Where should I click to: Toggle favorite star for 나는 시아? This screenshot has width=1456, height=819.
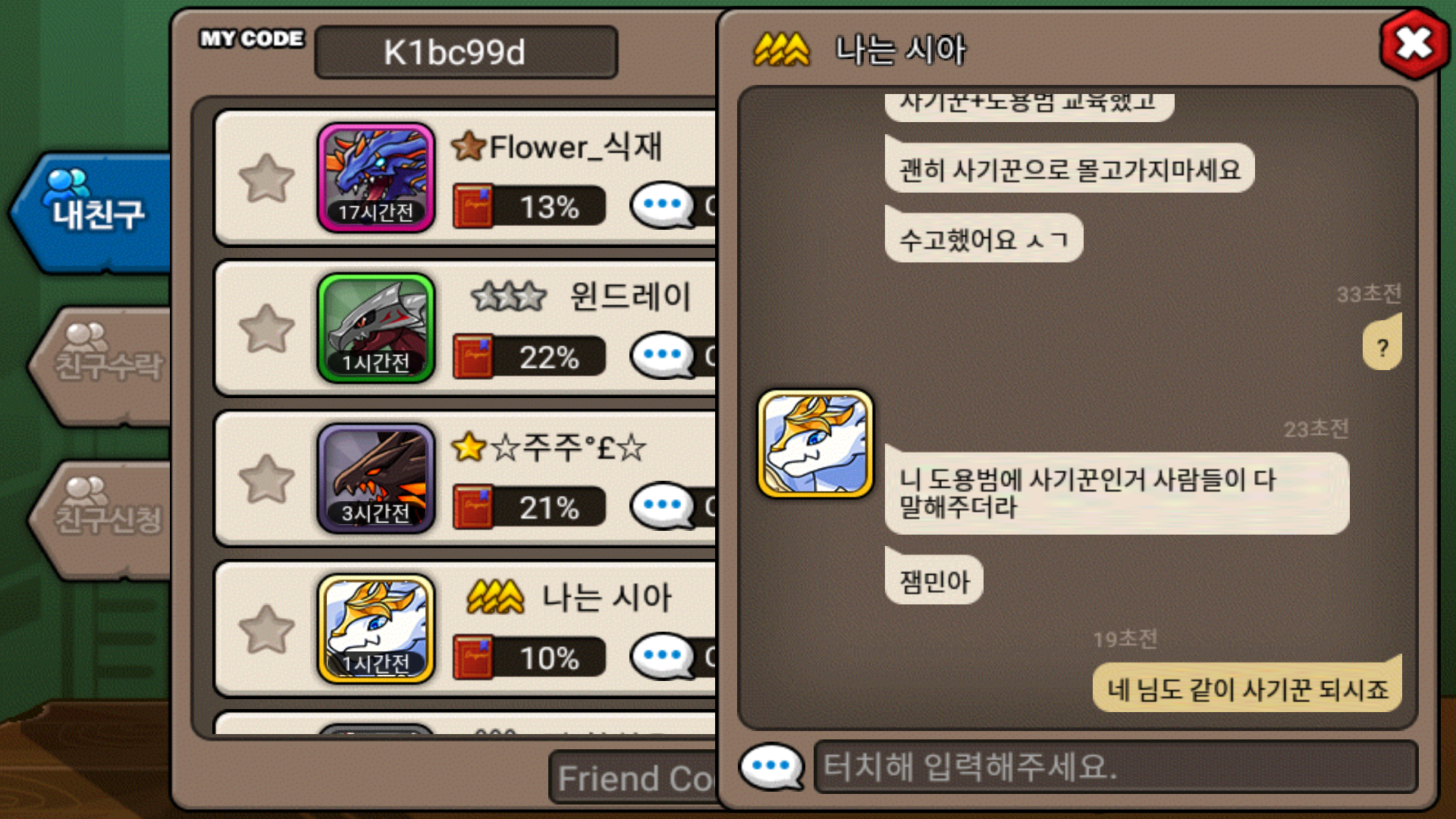[266, 629]
